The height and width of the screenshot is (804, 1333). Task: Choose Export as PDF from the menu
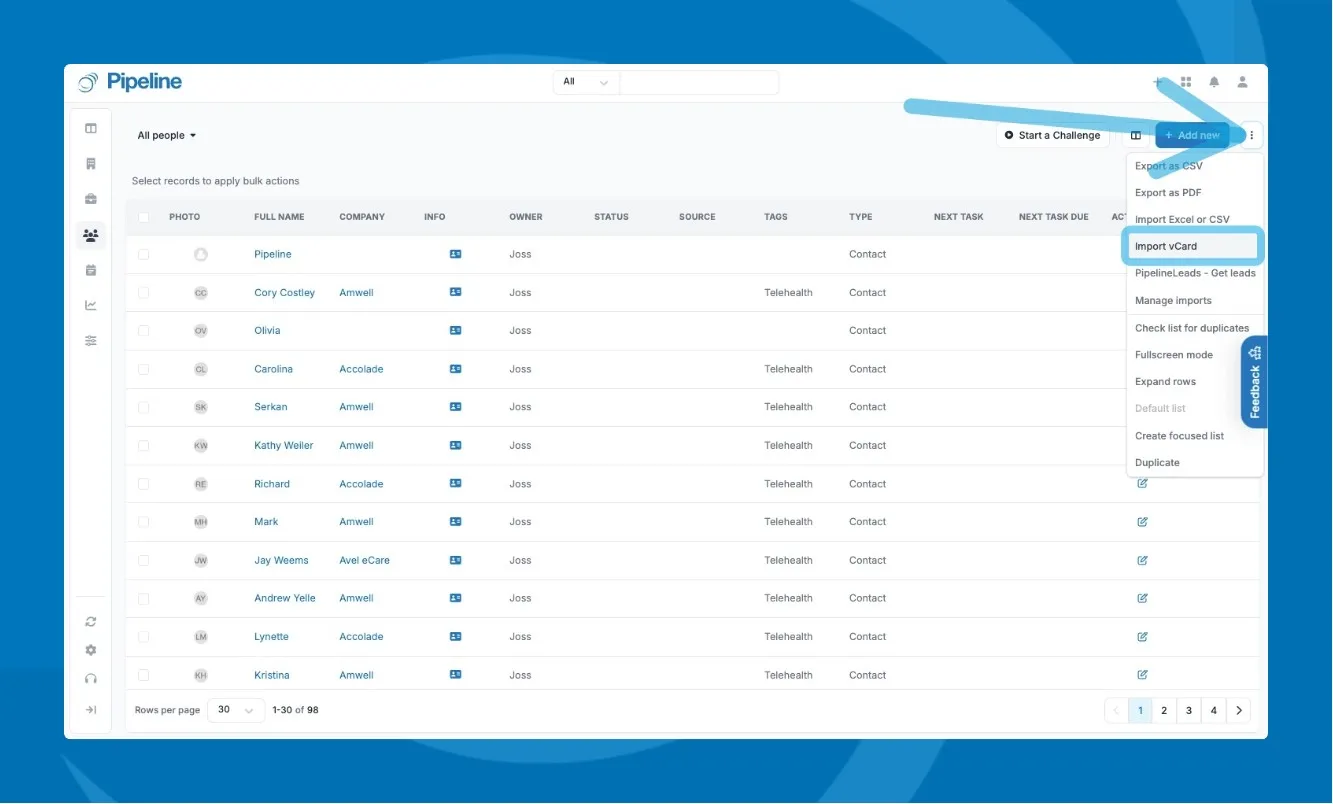[x=1168, y=193]
